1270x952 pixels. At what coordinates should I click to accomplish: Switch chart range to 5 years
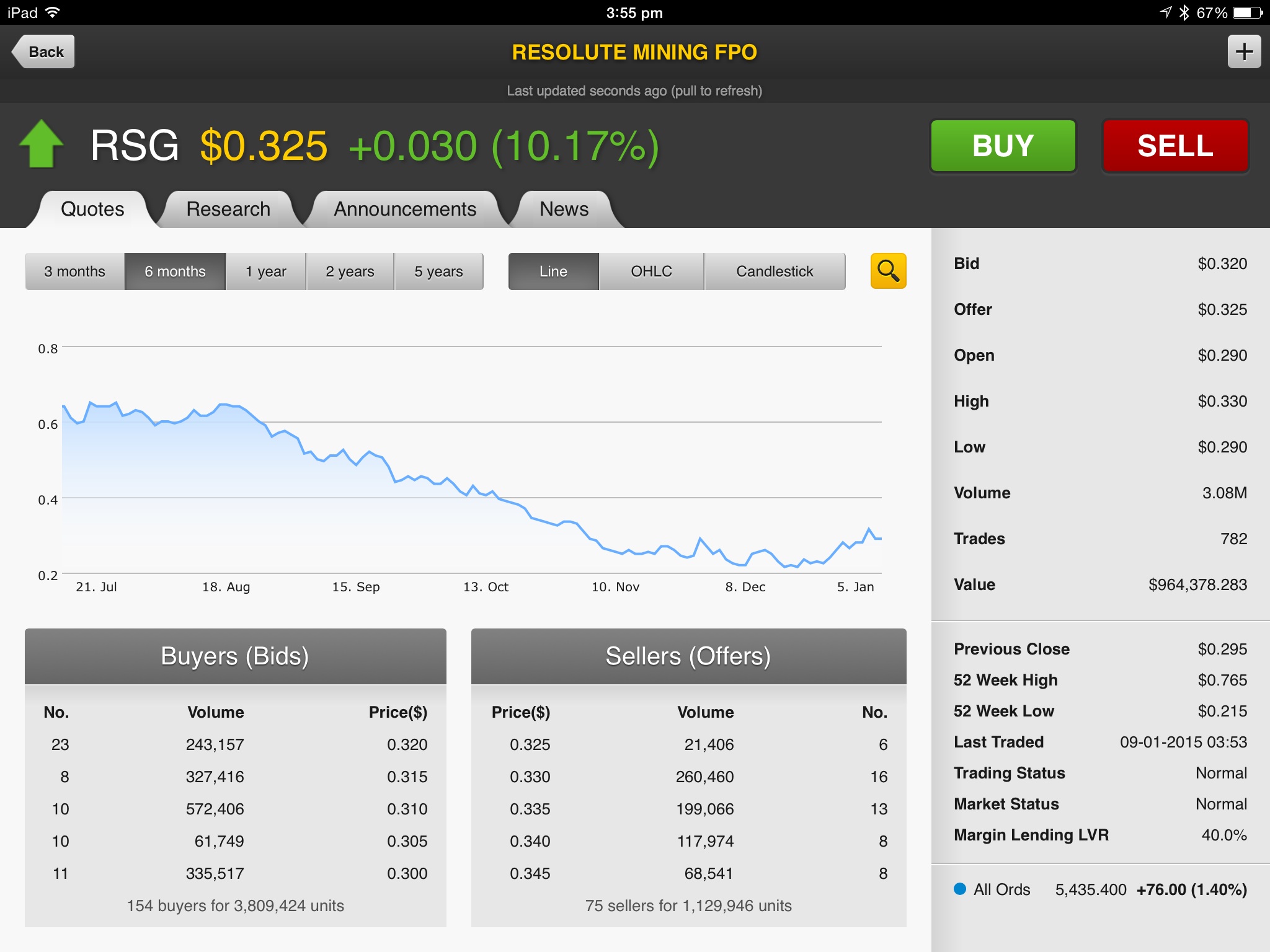(x=438, y=271)
